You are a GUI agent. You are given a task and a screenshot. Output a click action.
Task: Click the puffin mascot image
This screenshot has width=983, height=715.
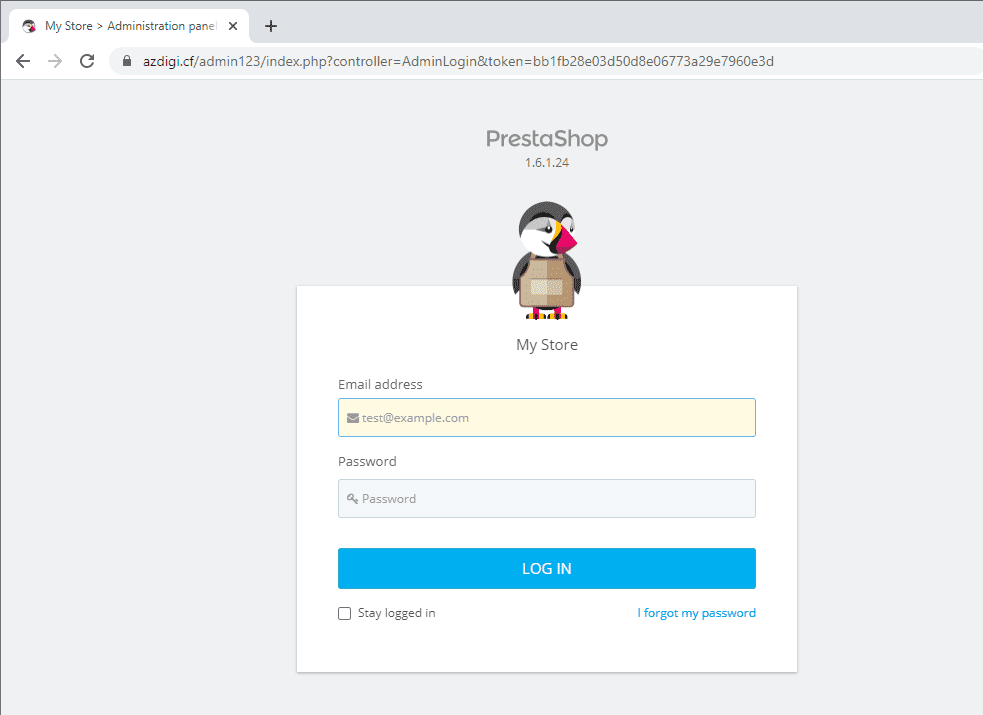547,261
